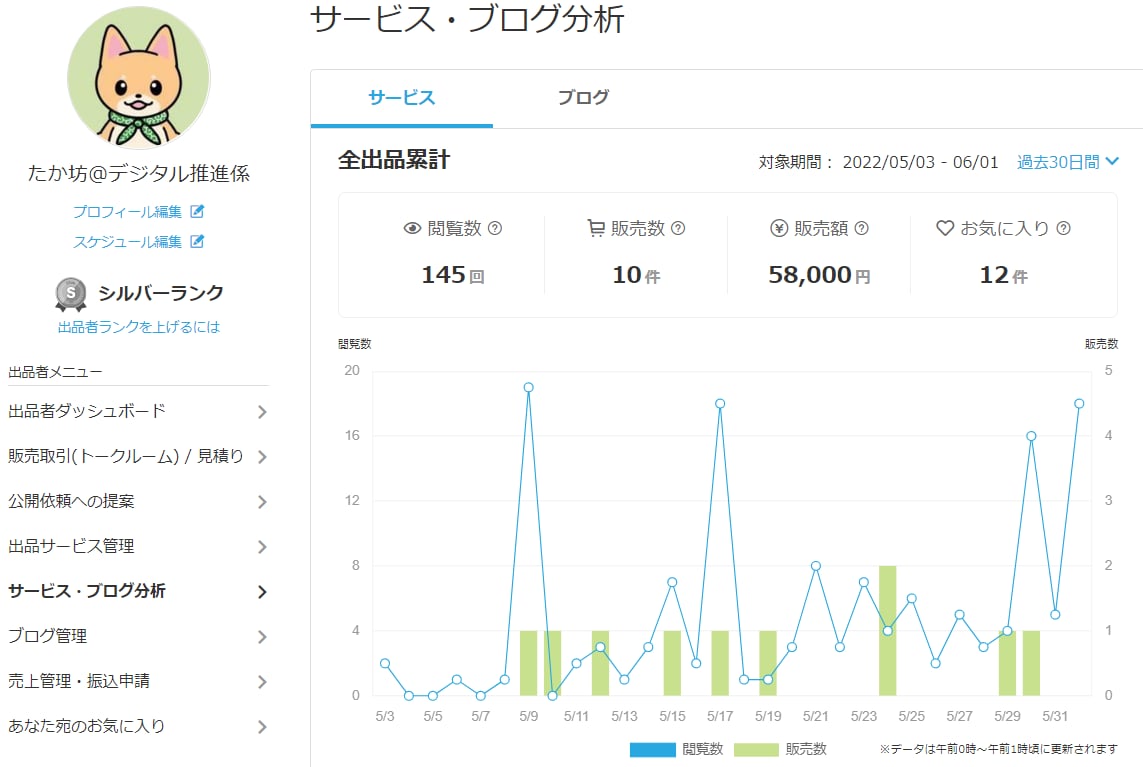Click username たか坊@デジタル推進係
The image size is (1143, 767).
pyautogui.click(x=139, y=174)
